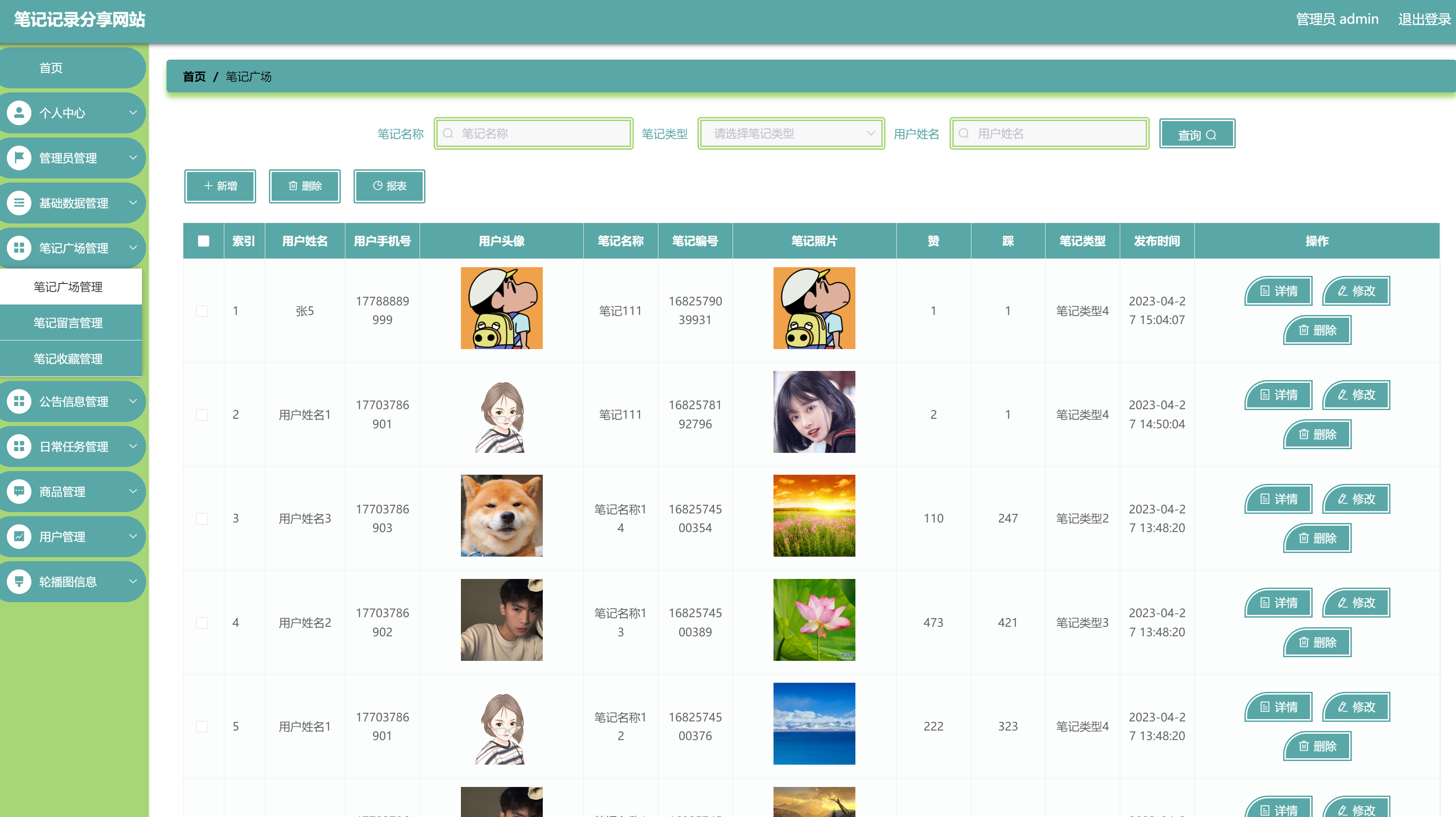Expand the 商品管理 menu chevron
This screenshot has height=817, width=1456.
133,491
